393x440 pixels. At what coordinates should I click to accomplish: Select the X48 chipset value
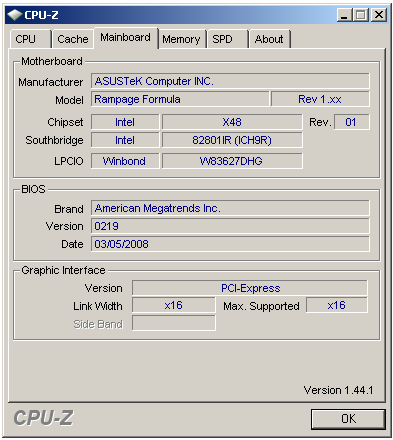click(x=232, y=122)
